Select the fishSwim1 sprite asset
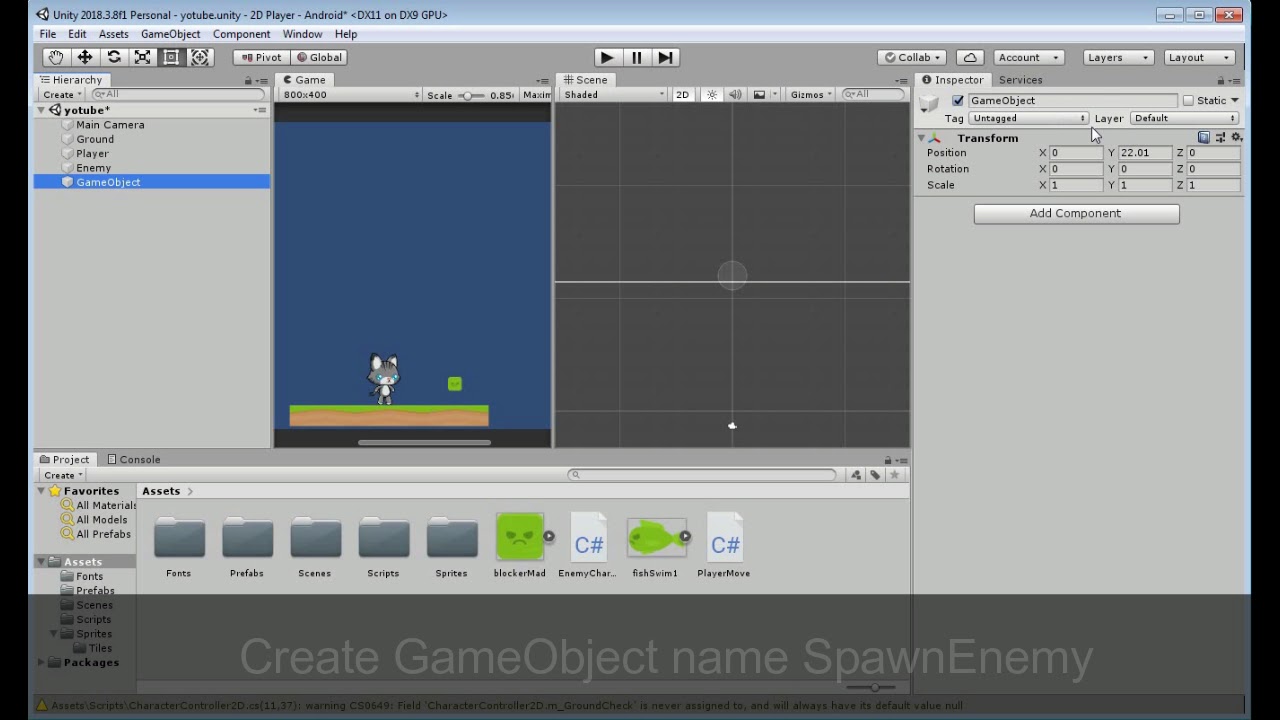Screen dimensions: 1280x720 [x=655, y=538]
